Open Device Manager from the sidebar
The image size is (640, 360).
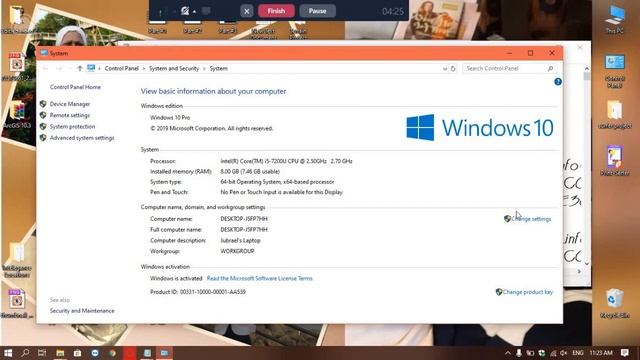pos(70,104)
